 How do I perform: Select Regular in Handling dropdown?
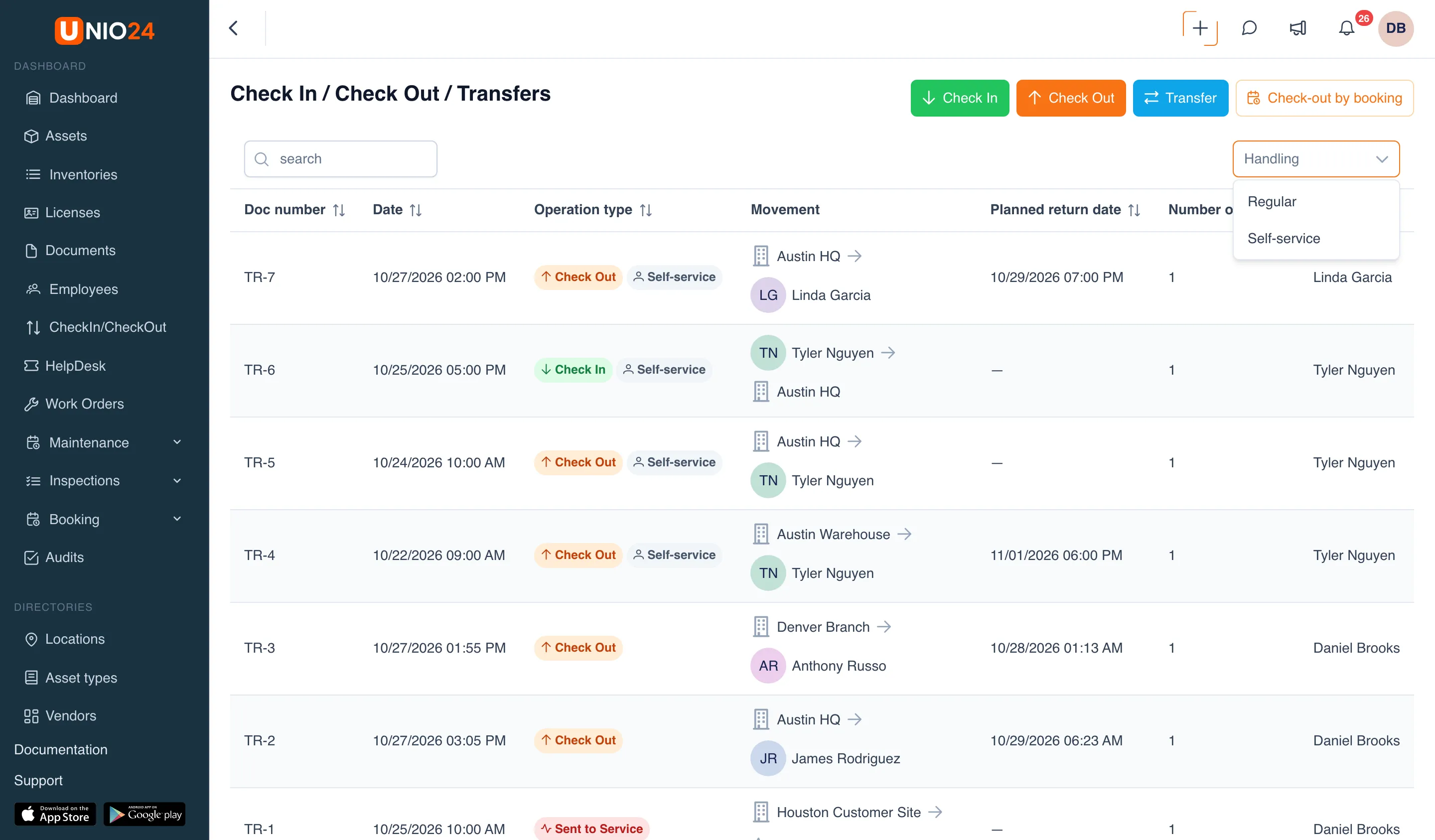click(1316, 202)
